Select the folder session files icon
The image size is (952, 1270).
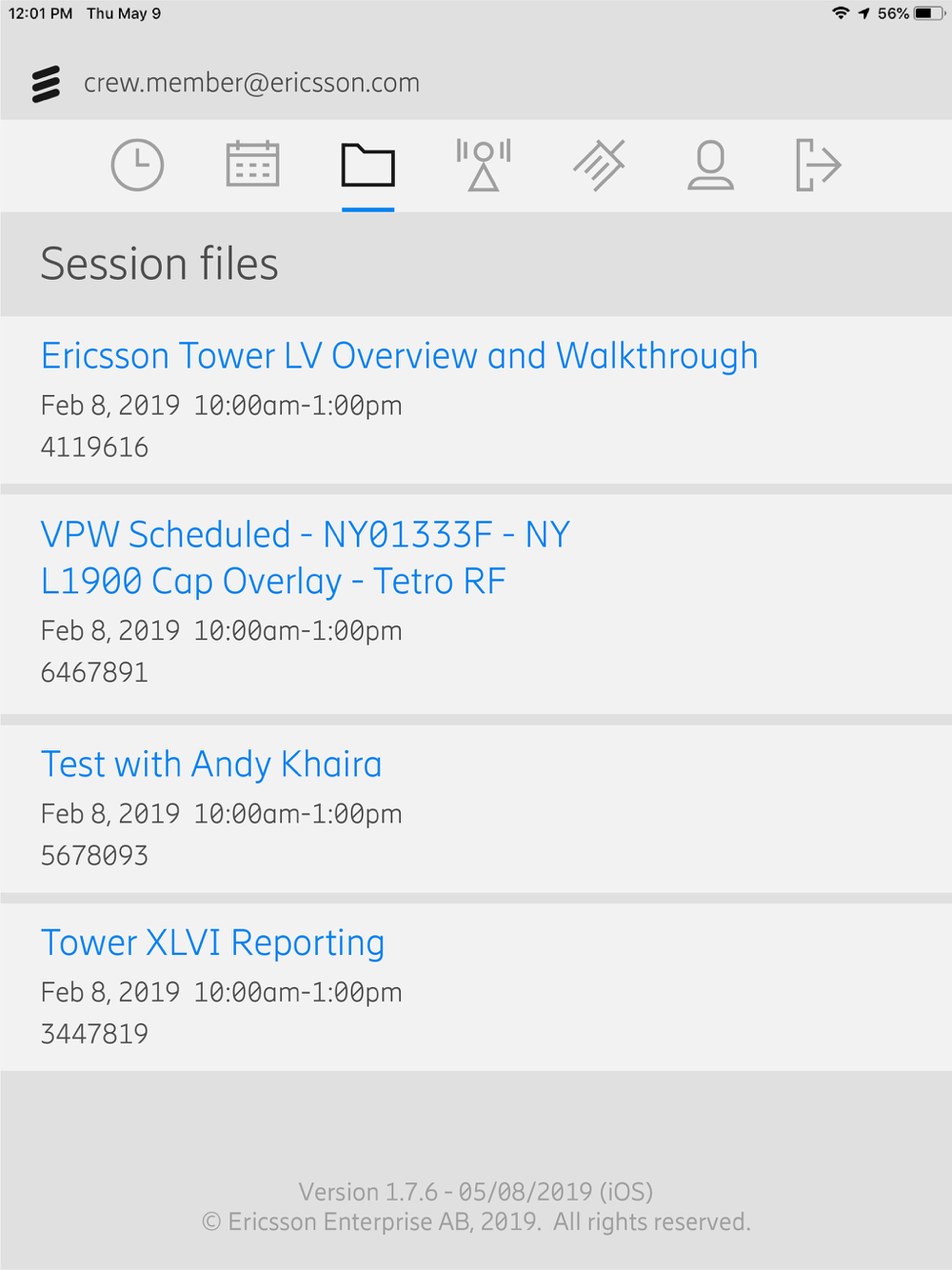pyautogui.click(x=368, y=165)
